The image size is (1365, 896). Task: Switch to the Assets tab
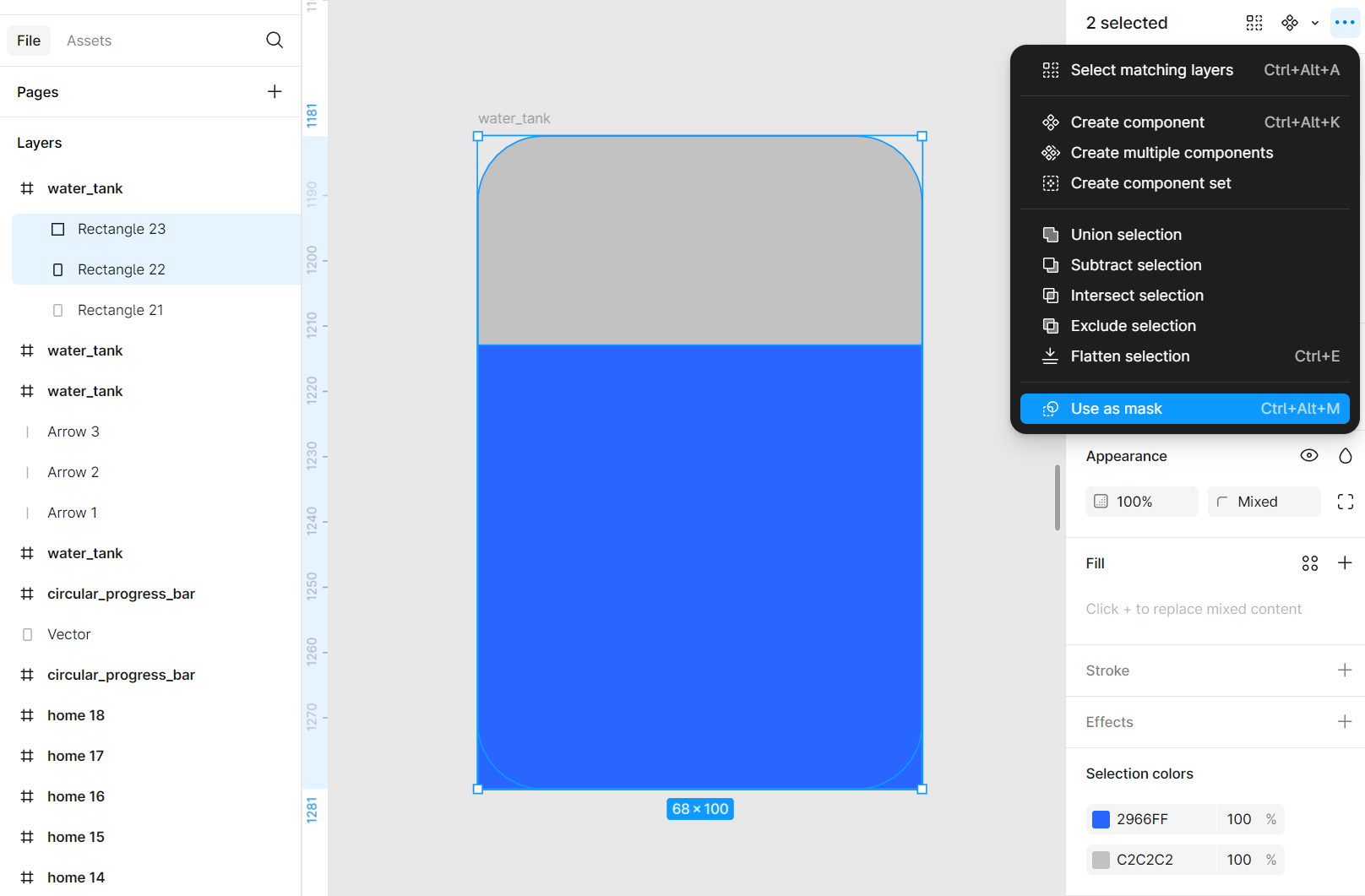click(x=89, y=41)
